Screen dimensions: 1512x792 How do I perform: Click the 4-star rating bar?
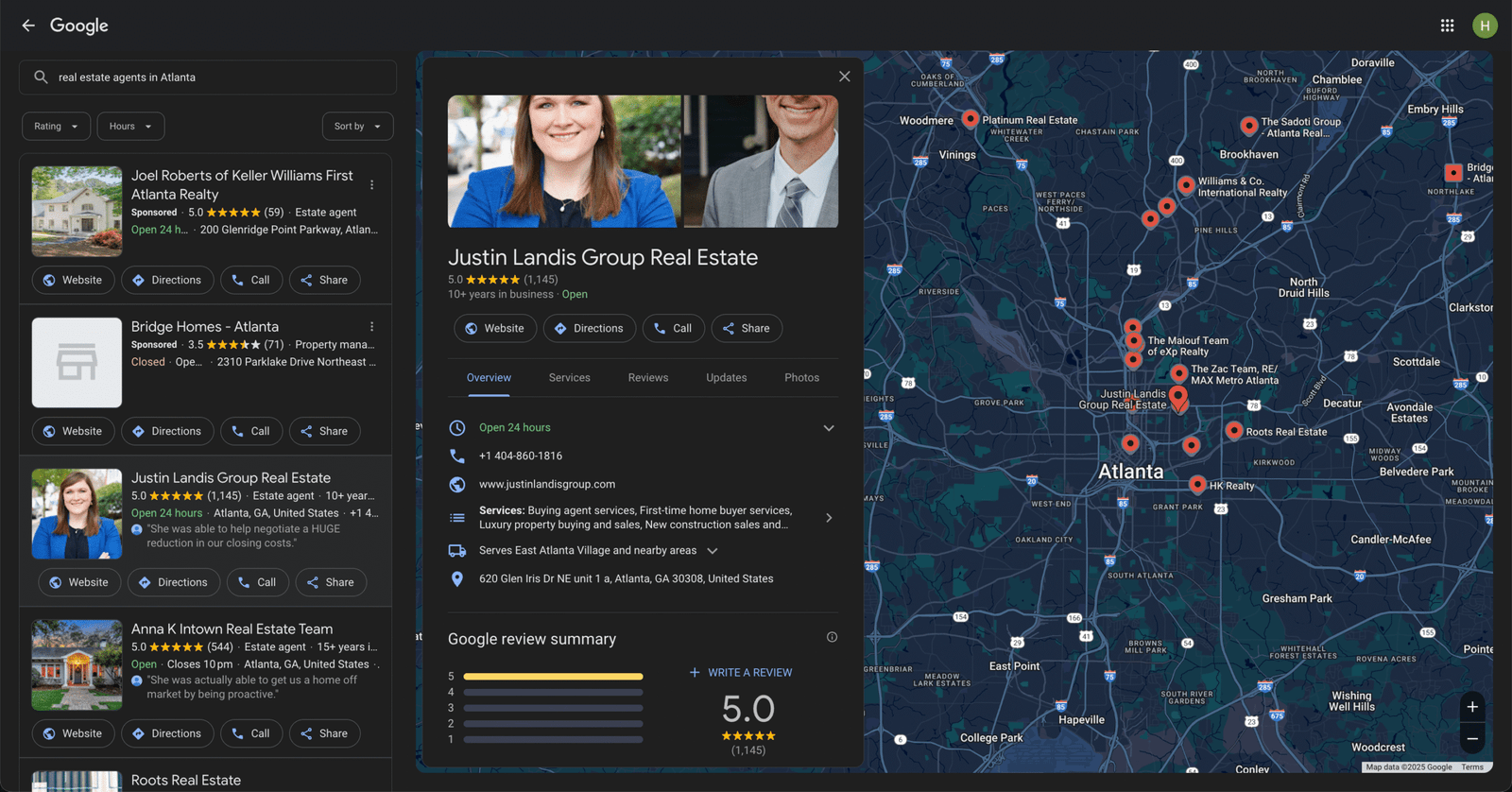[553, 693]
